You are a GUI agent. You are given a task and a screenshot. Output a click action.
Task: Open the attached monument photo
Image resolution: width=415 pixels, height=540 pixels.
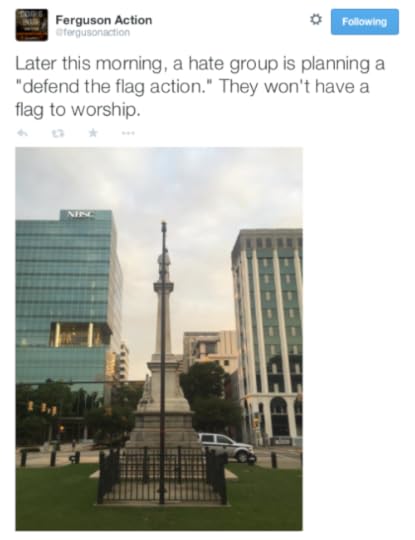pos(159,339)
